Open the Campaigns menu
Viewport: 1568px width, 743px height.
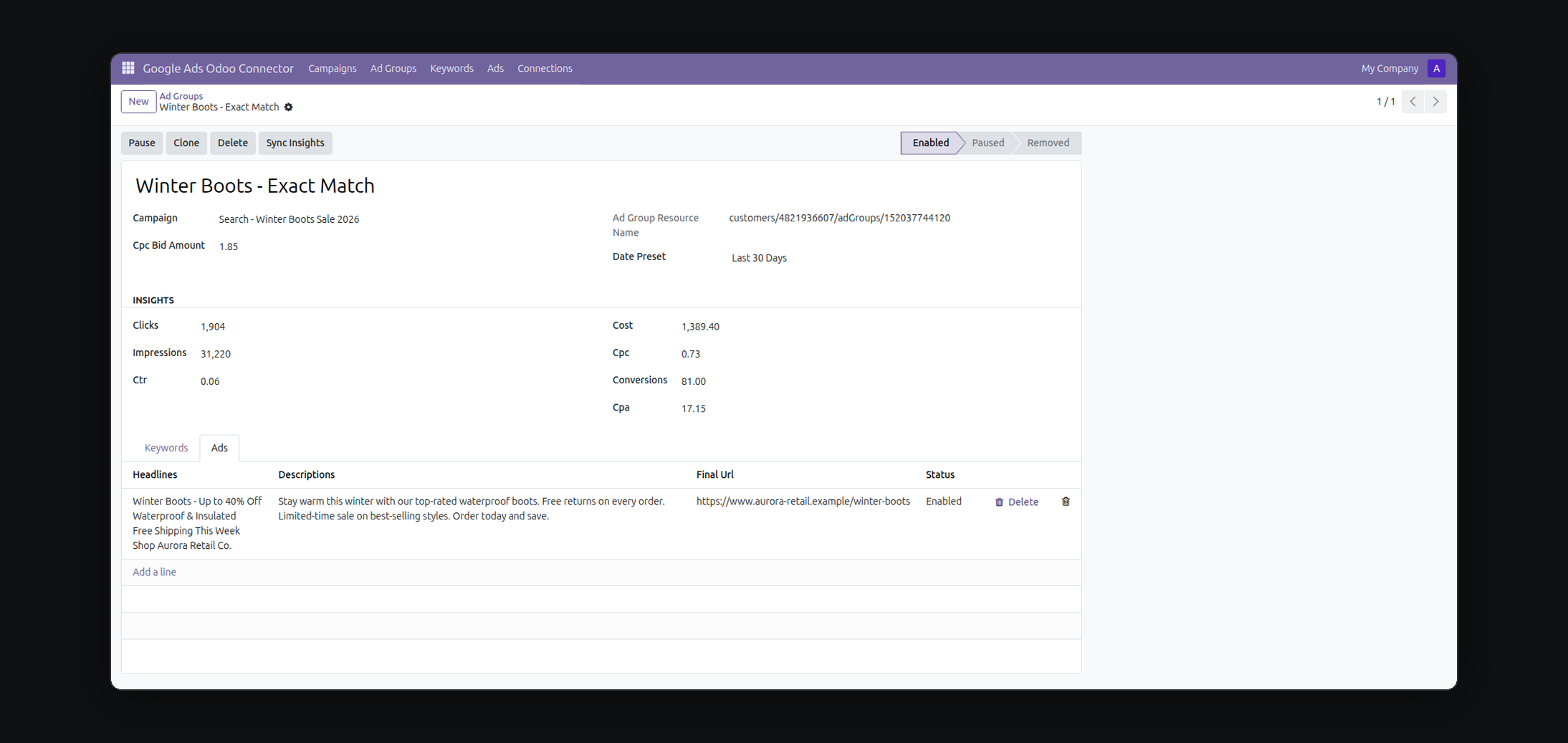tap(333, 69)
